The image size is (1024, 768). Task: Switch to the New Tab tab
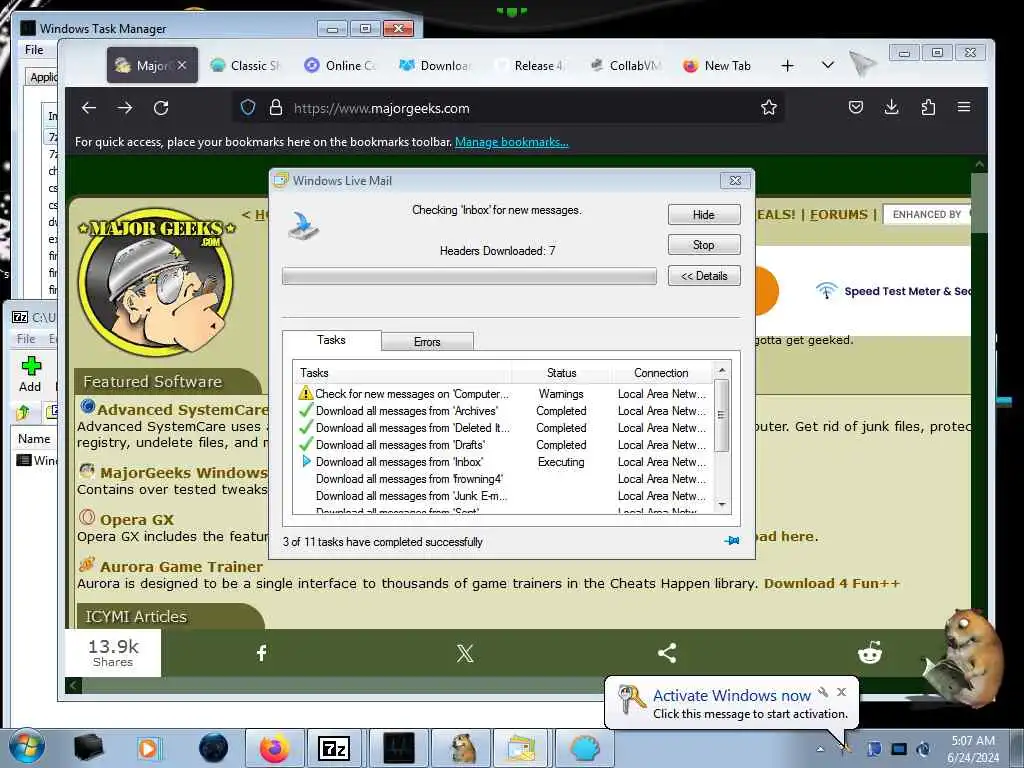pos(718,65)
